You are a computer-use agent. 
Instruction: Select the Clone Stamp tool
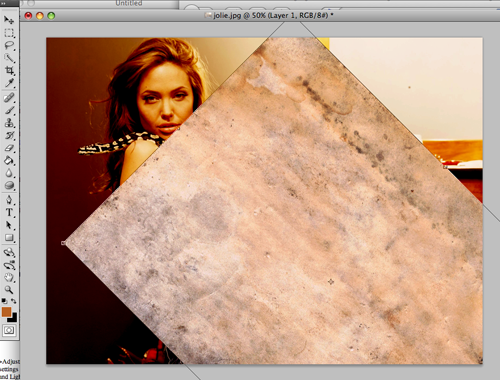click(9, 123)
